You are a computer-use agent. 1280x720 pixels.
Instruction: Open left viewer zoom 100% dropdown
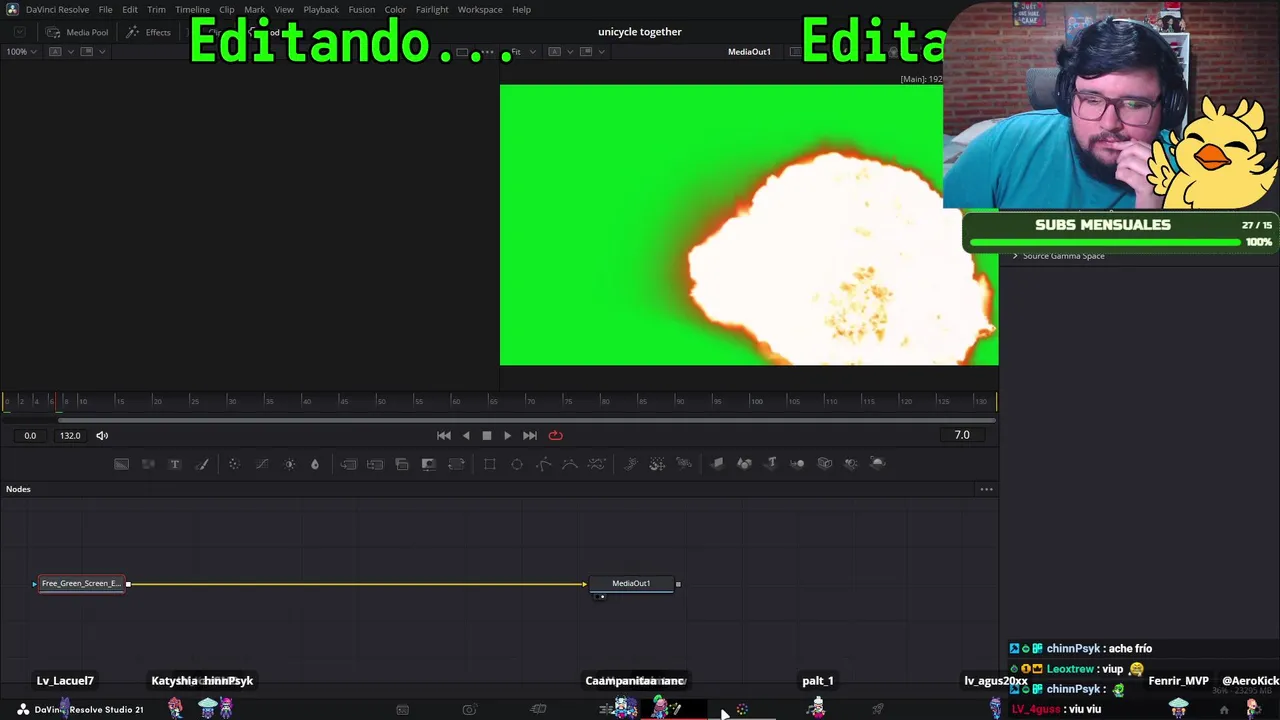coord(20,51)
